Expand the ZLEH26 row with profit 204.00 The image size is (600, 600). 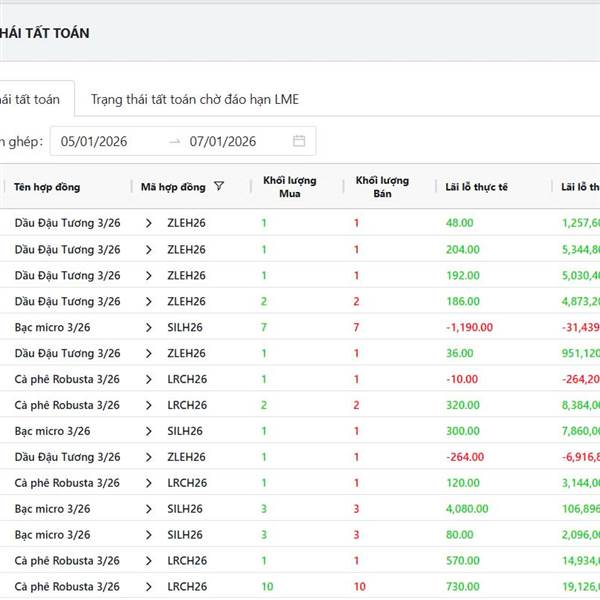click(x=149, y=249)
